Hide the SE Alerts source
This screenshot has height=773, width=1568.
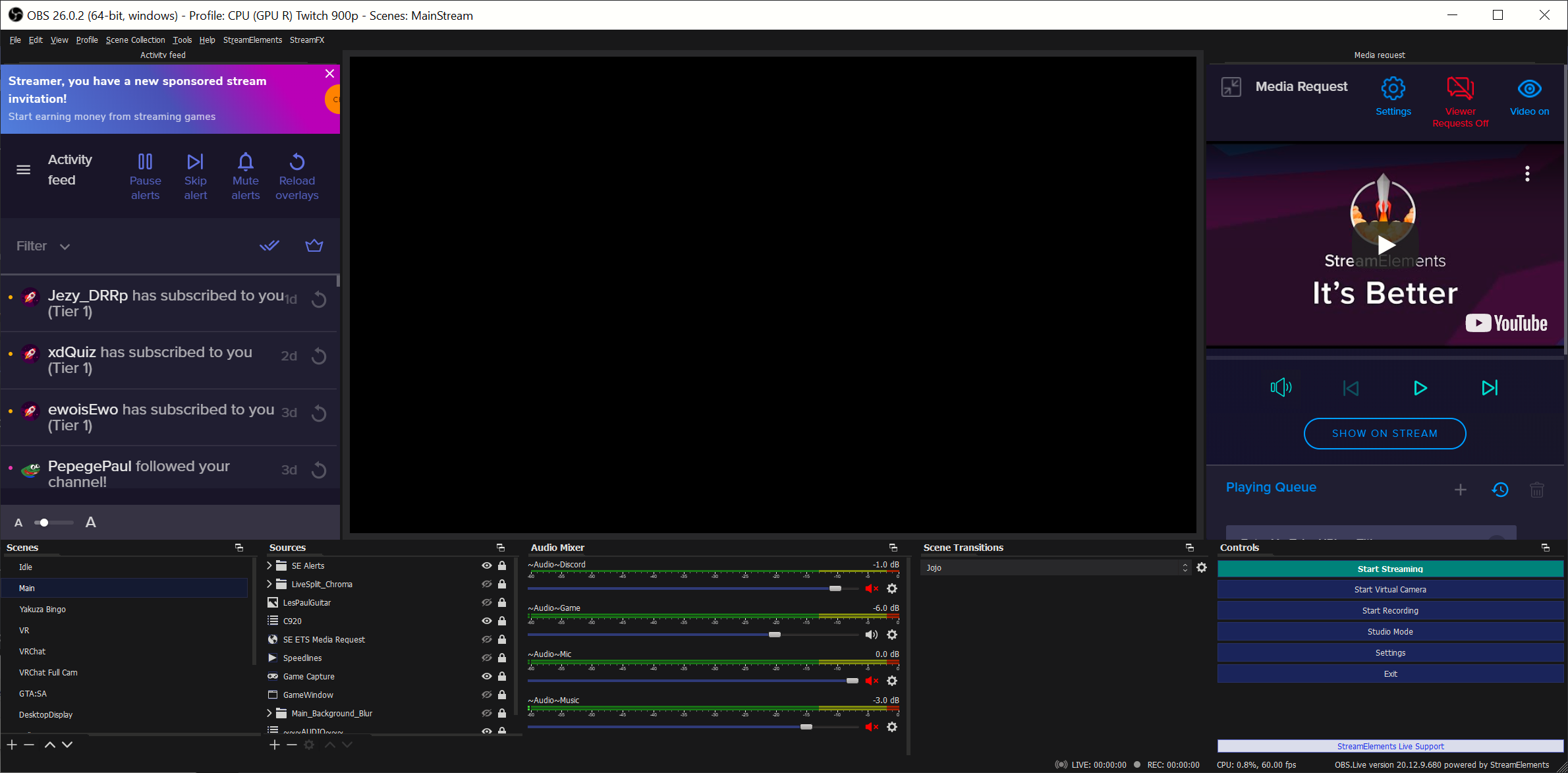tap(486, 565)
